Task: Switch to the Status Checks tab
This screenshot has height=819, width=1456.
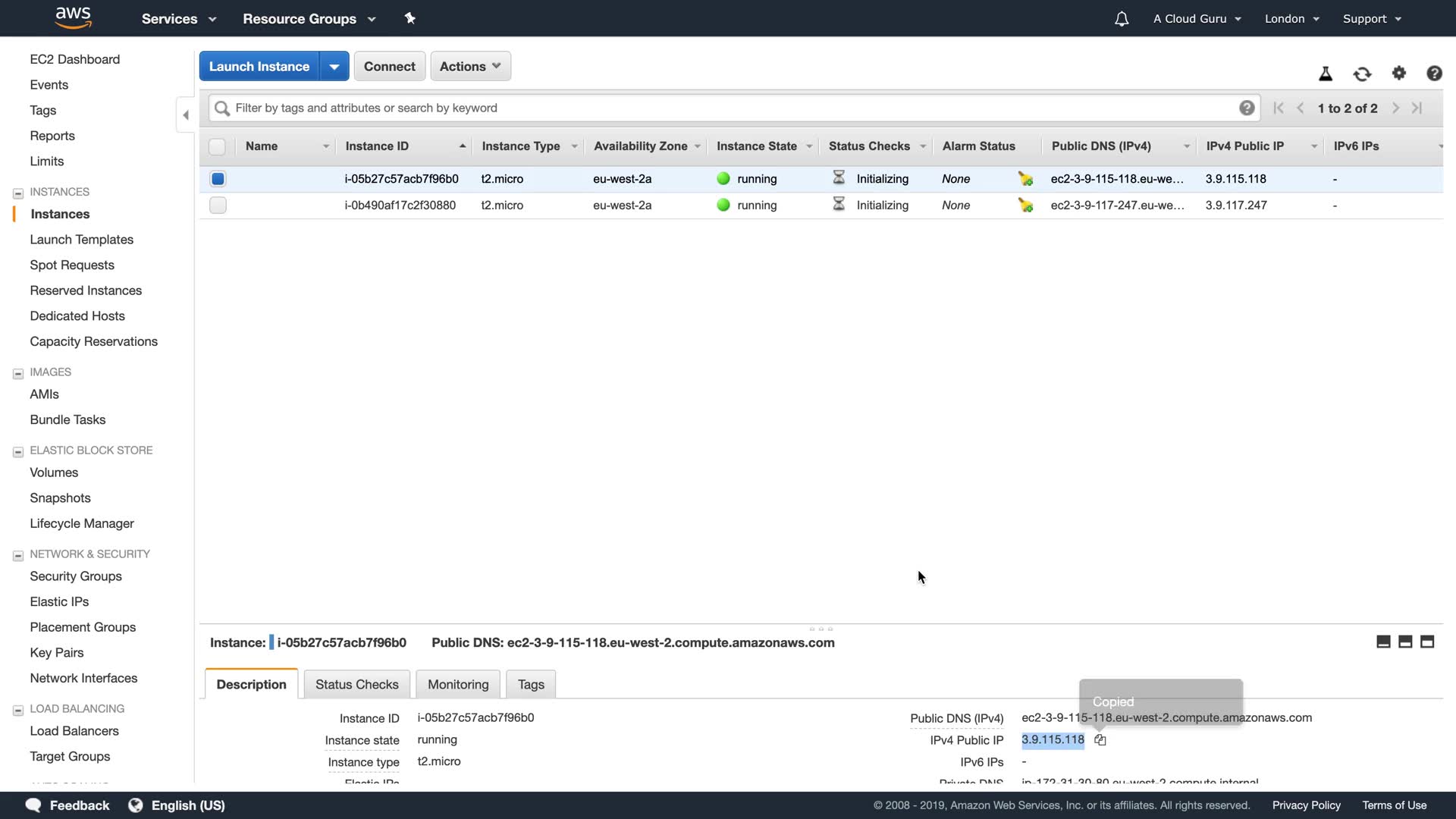Action: click(x=356, y=685)
